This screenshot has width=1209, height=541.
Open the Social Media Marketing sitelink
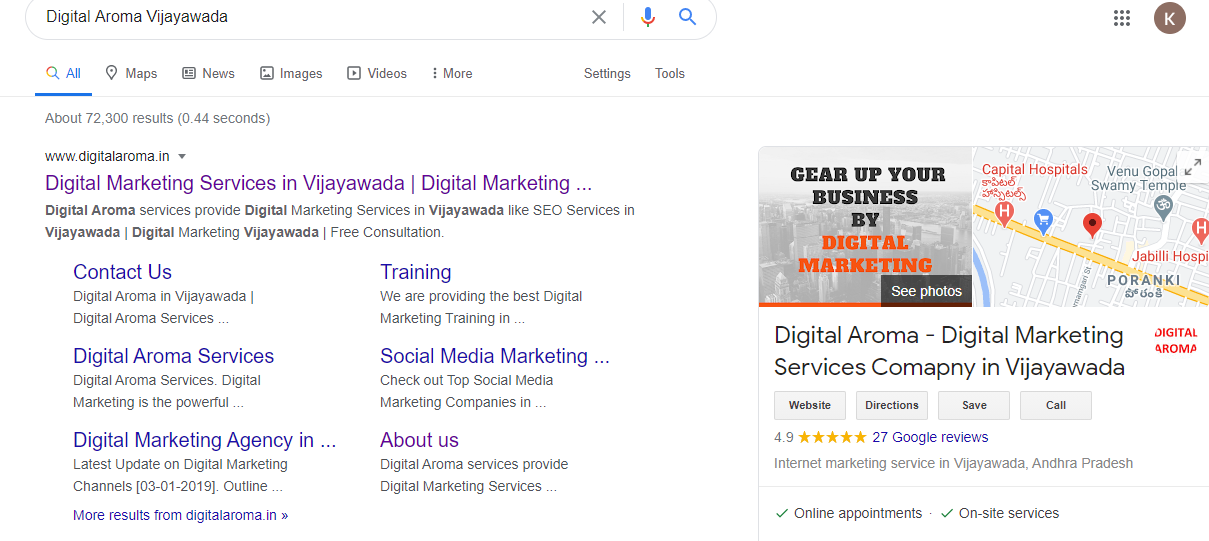click(494, 356)
